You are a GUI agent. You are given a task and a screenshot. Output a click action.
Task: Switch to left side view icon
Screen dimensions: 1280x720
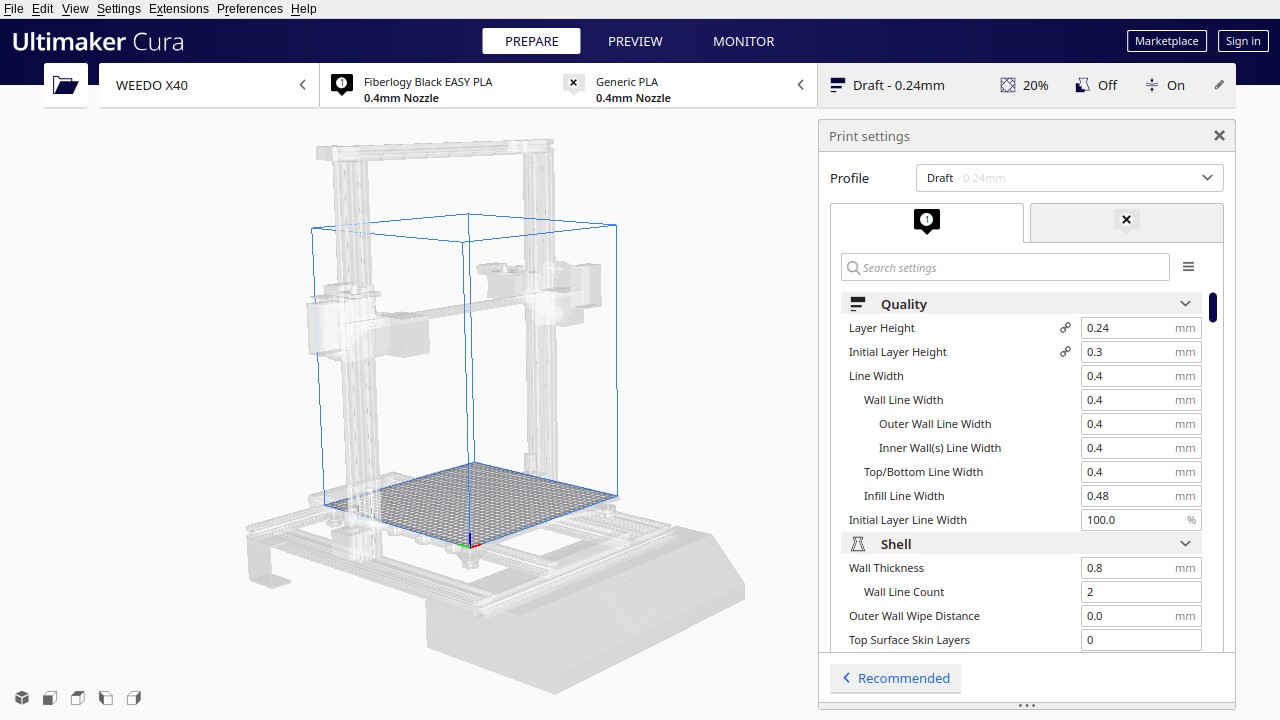pos(106,698)
